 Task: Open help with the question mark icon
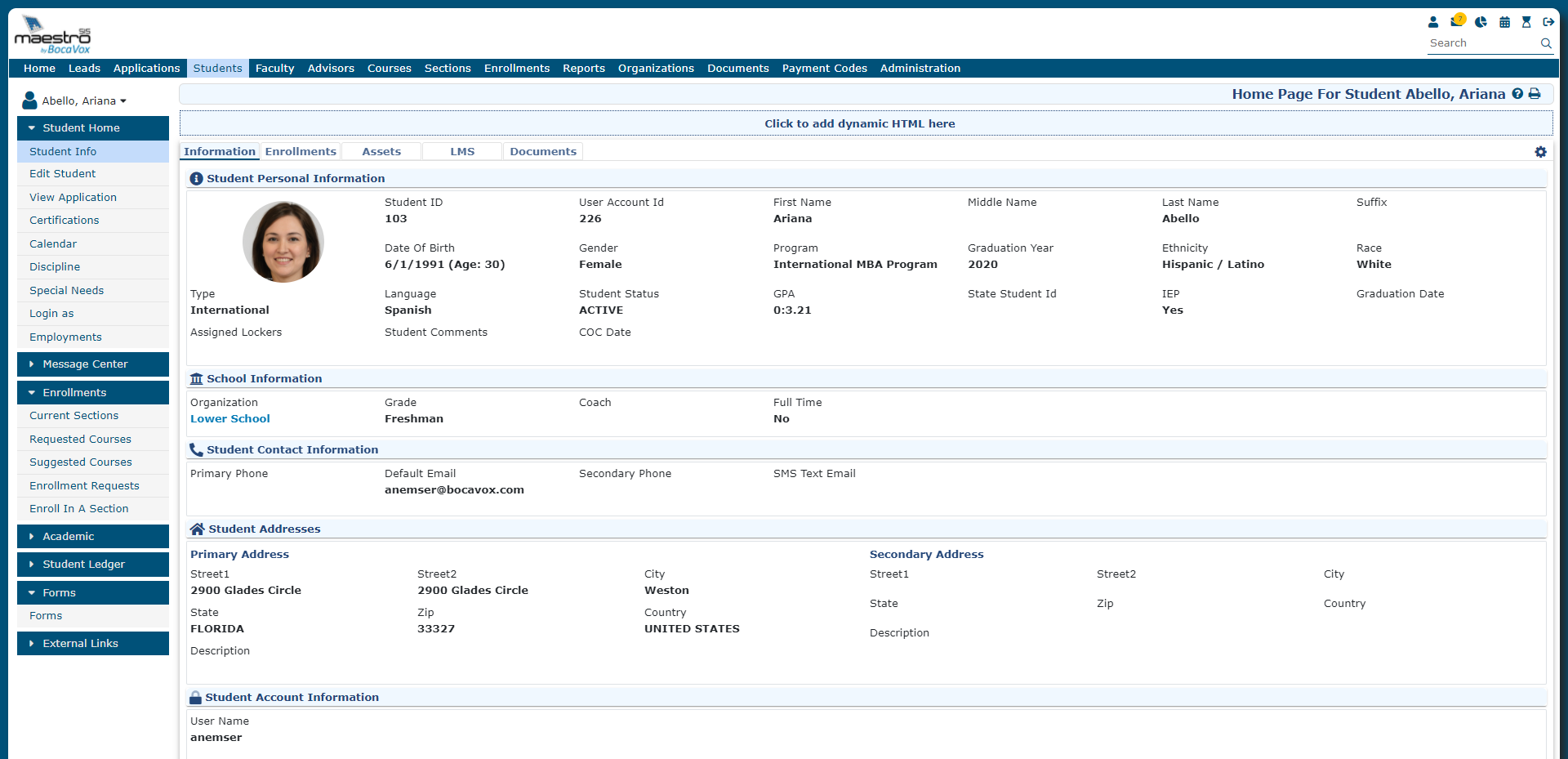point(1517,94)
